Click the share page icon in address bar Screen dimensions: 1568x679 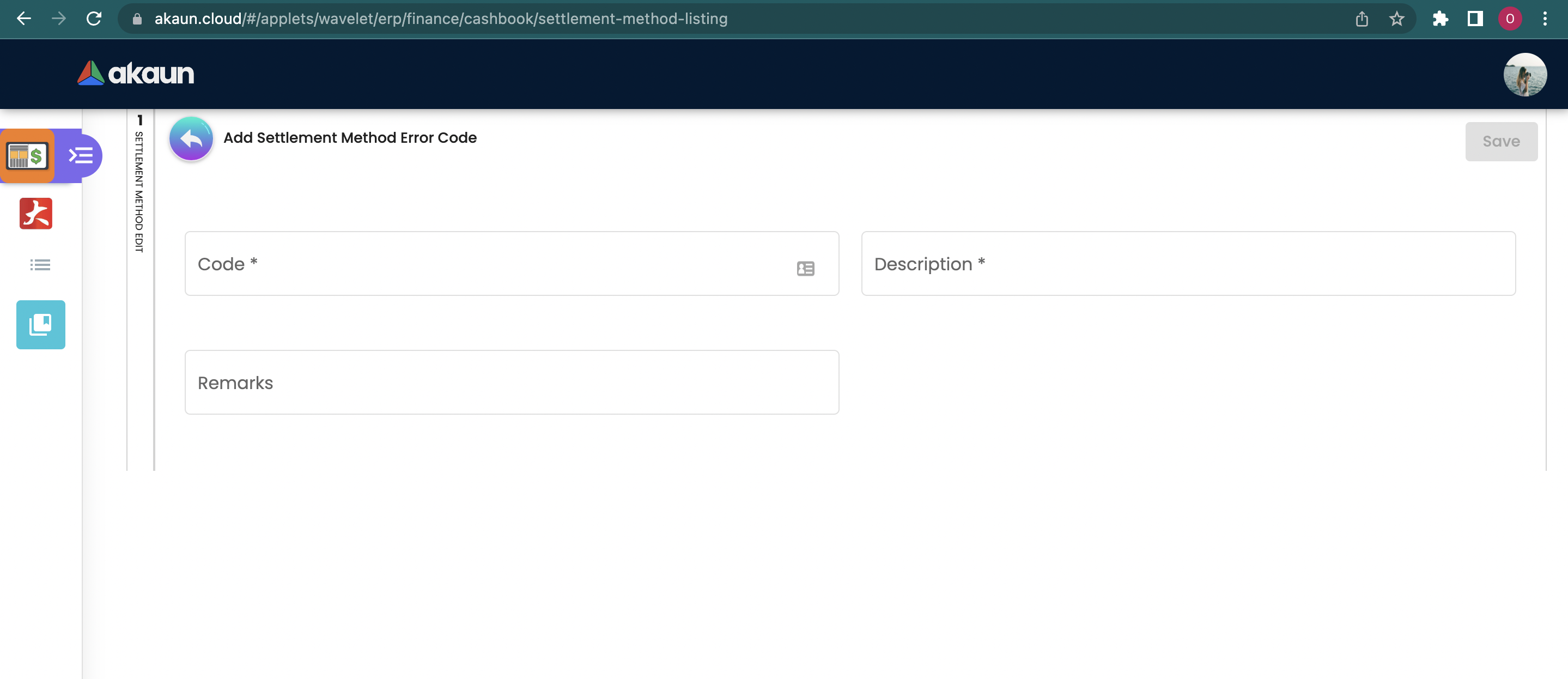coord(1362,19)
